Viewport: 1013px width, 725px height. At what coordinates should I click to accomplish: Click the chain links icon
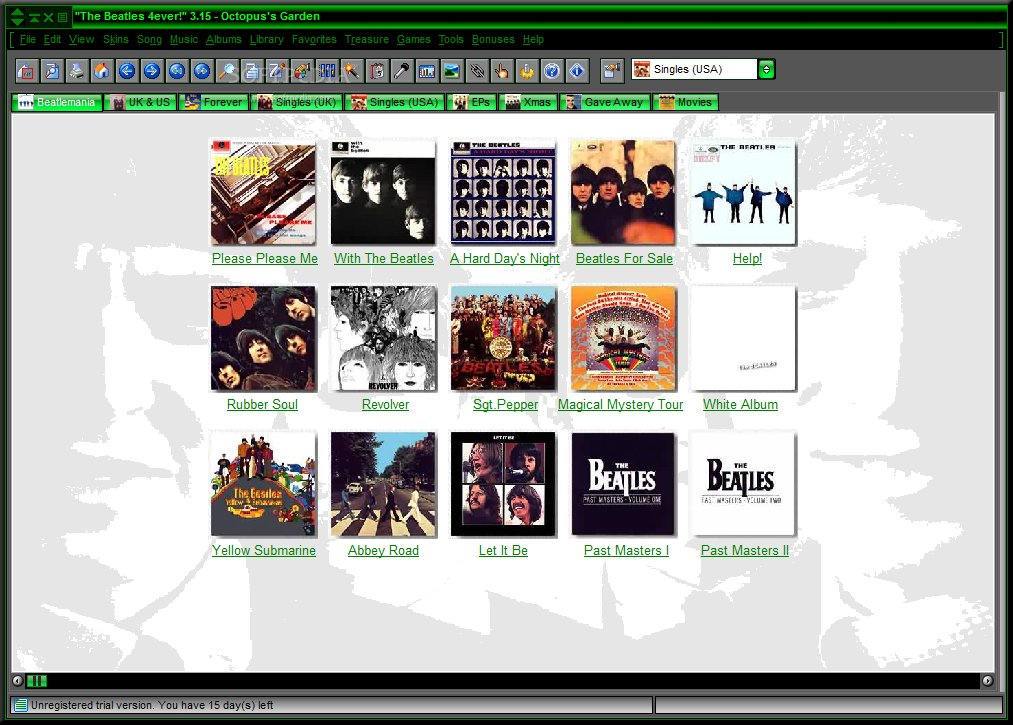[x=477, y=70]
